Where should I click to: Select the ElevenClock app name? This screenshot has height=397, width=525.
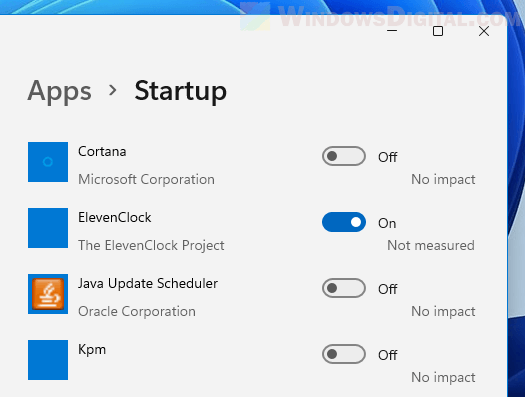pos(115,218)
